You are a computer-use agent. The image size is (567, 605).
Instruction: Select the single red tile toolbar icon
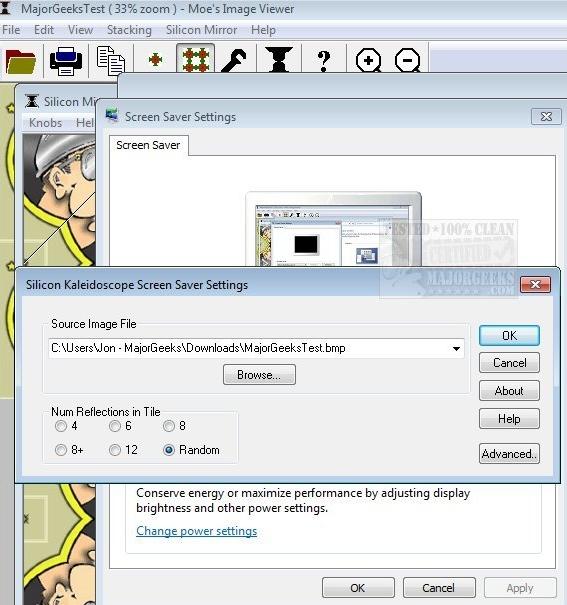tap(155, 60)
